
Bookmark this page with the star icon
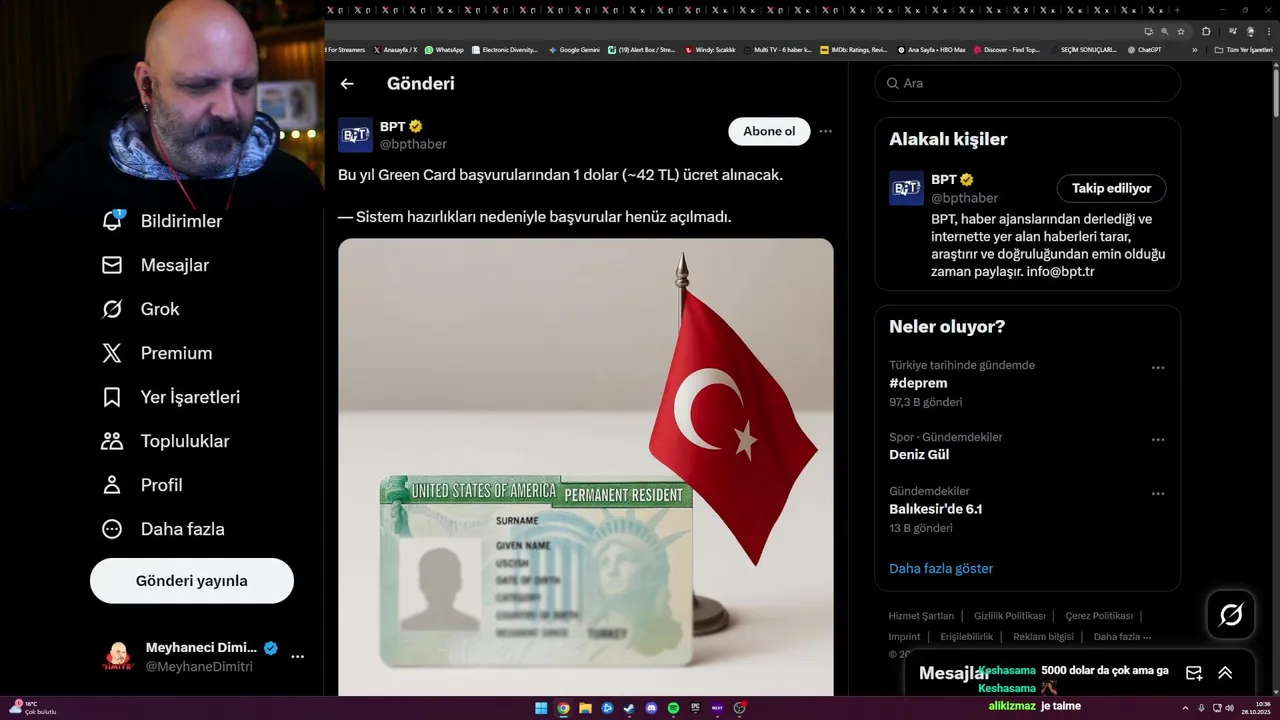pyautogui.click(x=1181, y=31)
